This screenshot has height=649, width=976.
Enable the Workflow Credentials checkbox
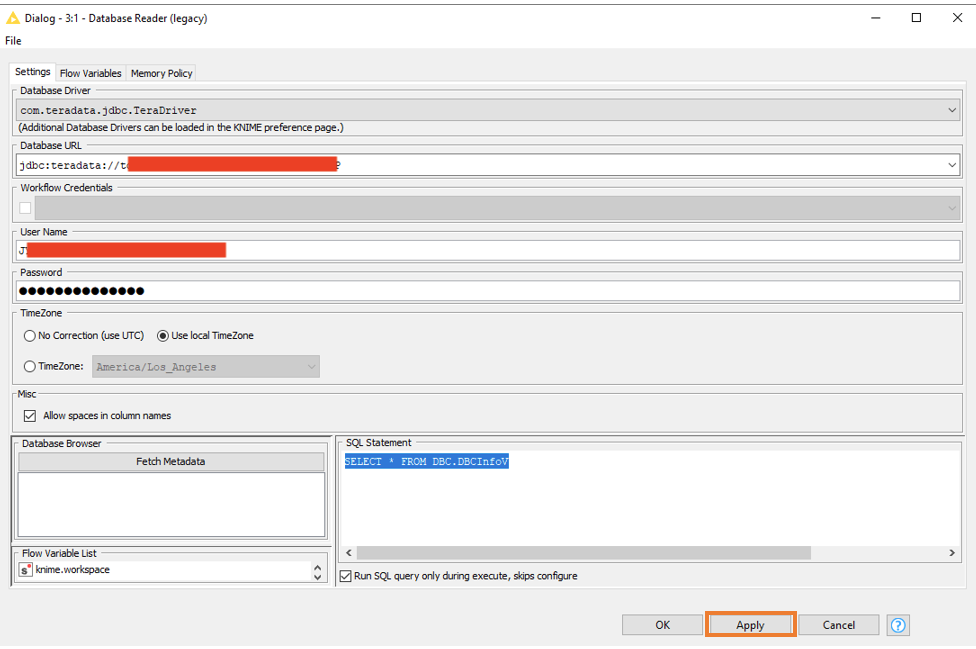tap(26, 208)
